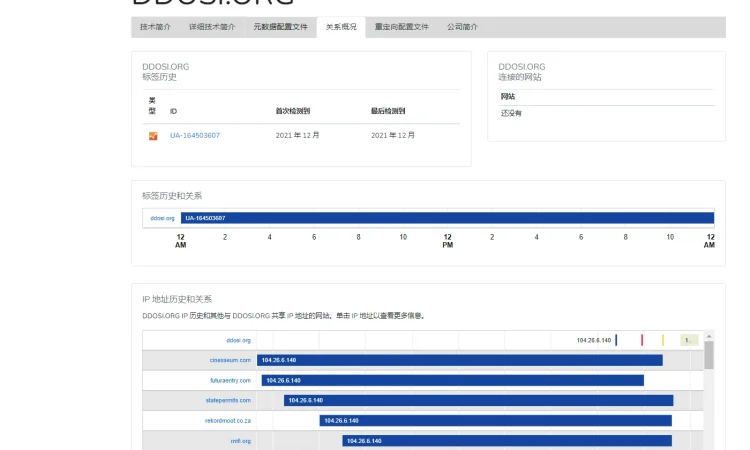
Task: Click statepermits.com's 104.26.6.140 bar
Action: tap(478, 400)
